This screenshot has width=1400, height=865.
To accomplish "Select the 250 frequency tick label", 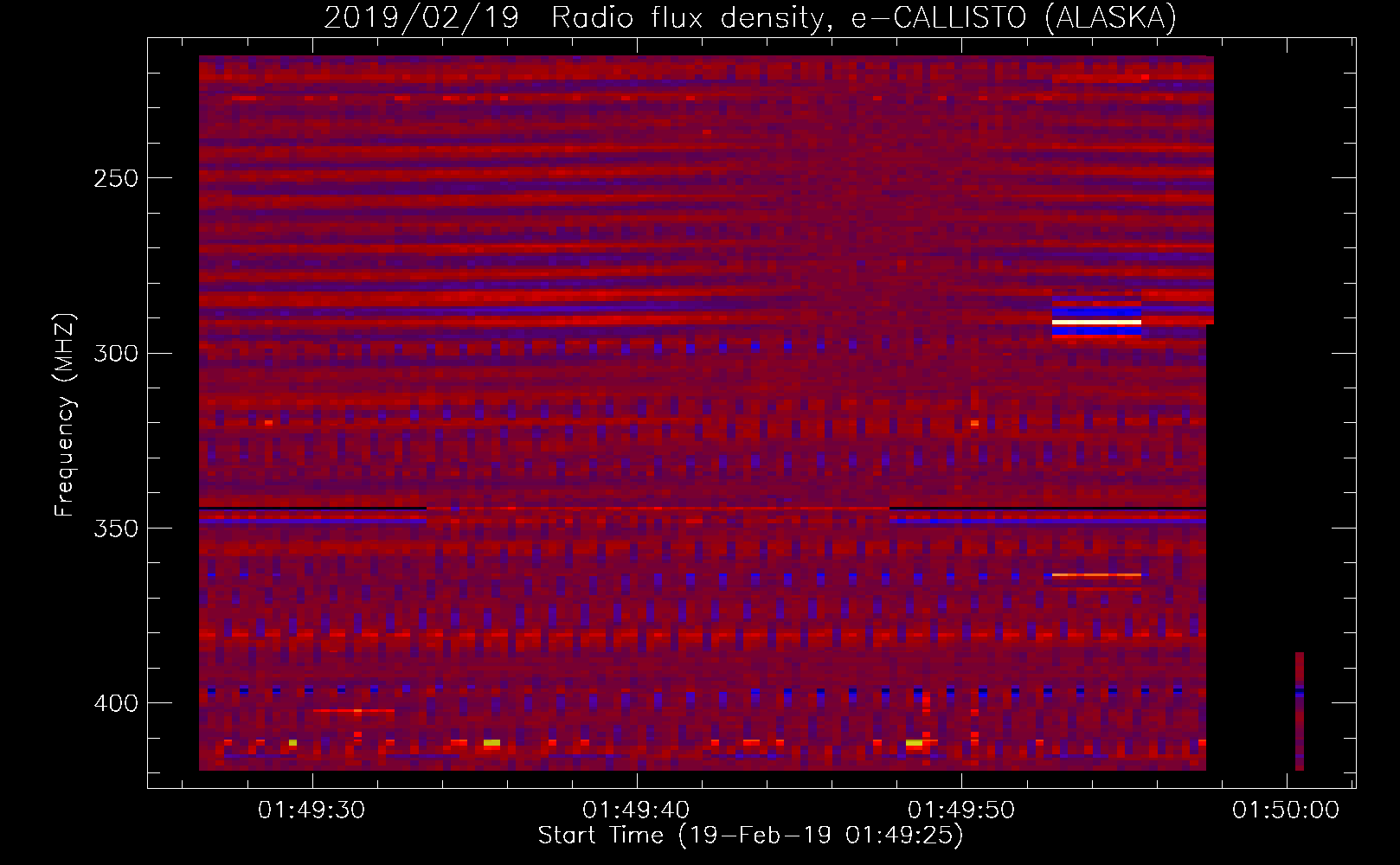I will [116, 178].
